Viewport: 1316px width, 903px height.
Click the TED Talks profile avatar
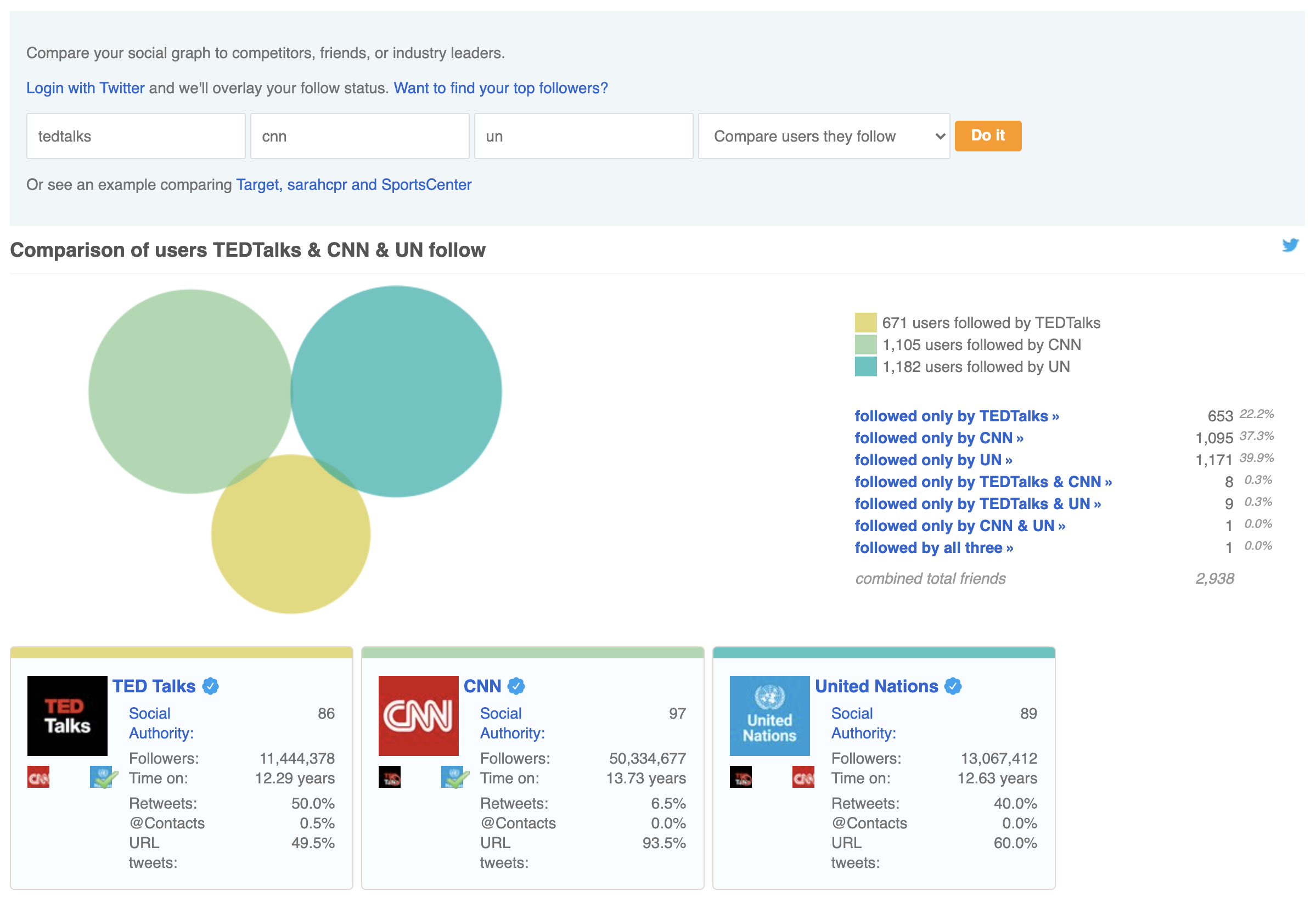click(x=68, y=715)
